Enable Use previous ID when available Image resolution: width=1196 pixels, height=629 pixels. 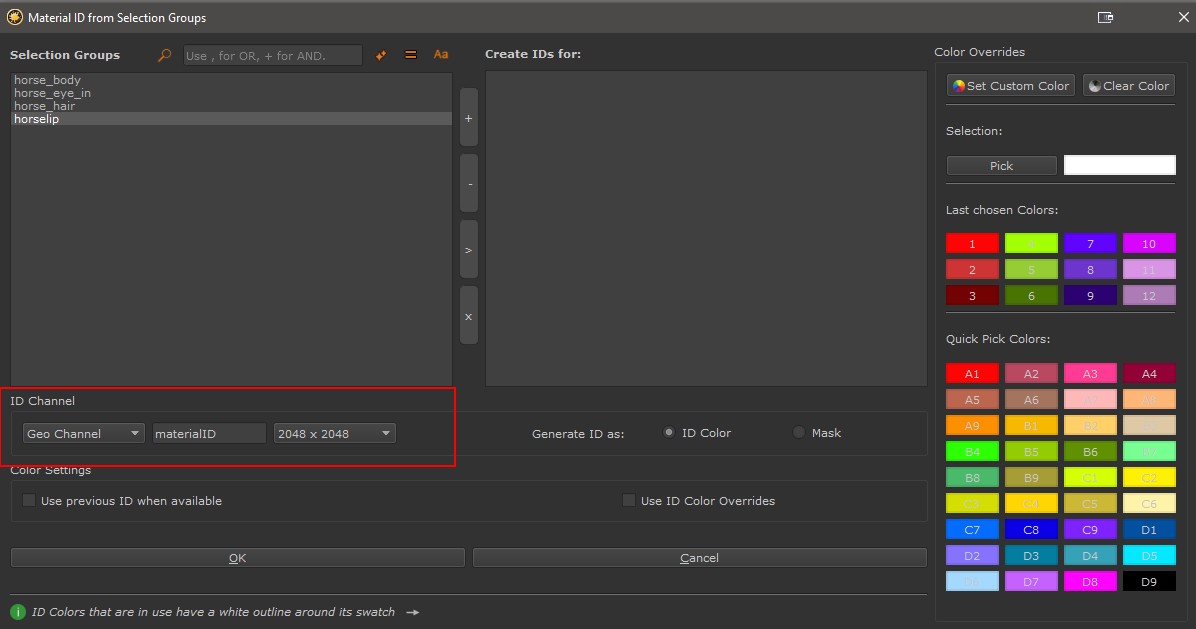pos(29,501)
